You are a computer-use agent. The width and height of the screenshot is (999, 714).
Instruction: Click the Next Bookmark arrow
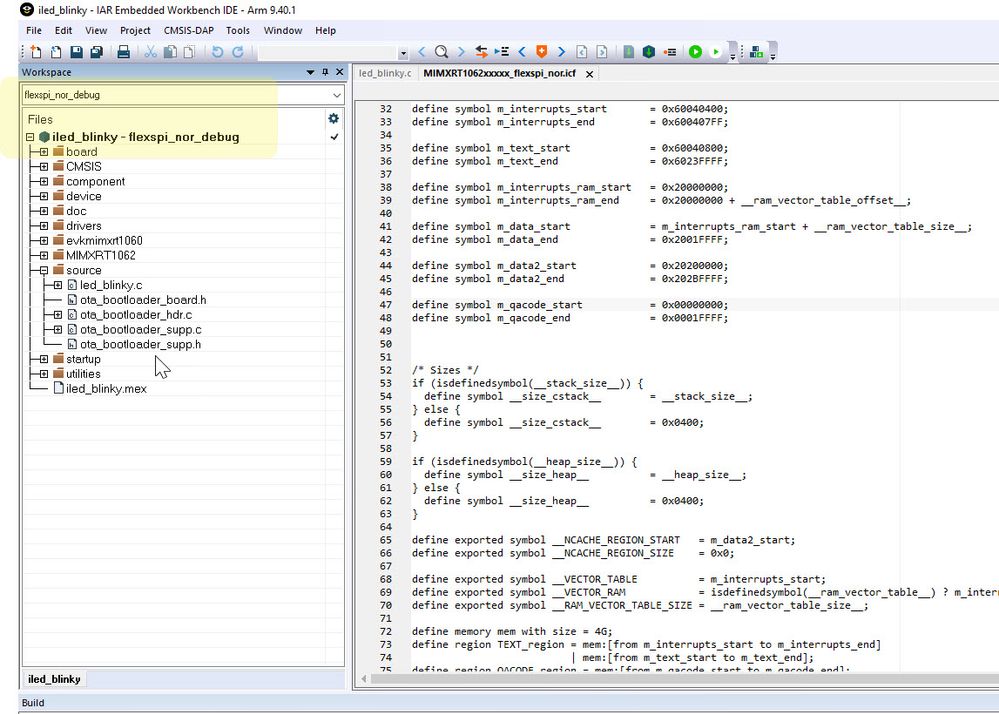point(561,52)
